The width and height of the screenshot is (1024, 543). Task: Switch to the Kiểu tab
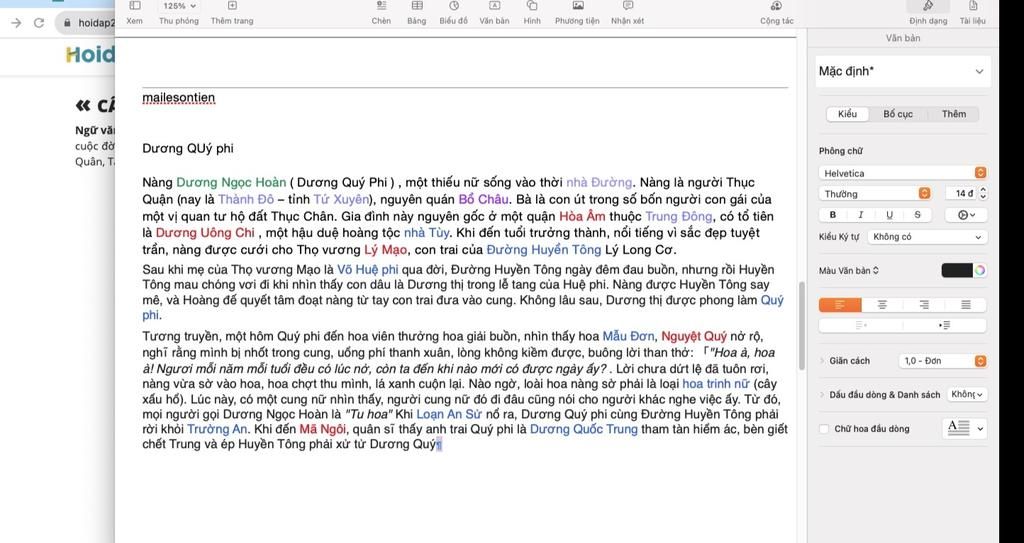pos(847,114)
